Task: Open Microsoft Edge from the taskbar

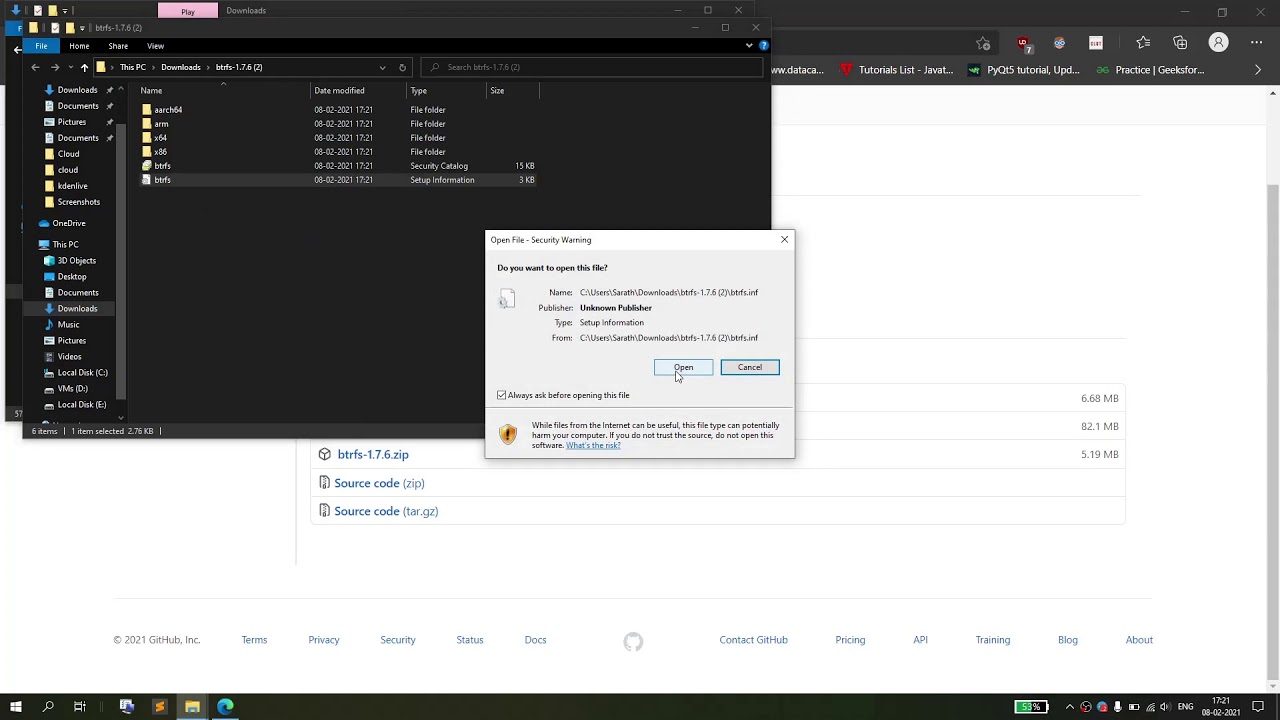Action: (225, 707)
